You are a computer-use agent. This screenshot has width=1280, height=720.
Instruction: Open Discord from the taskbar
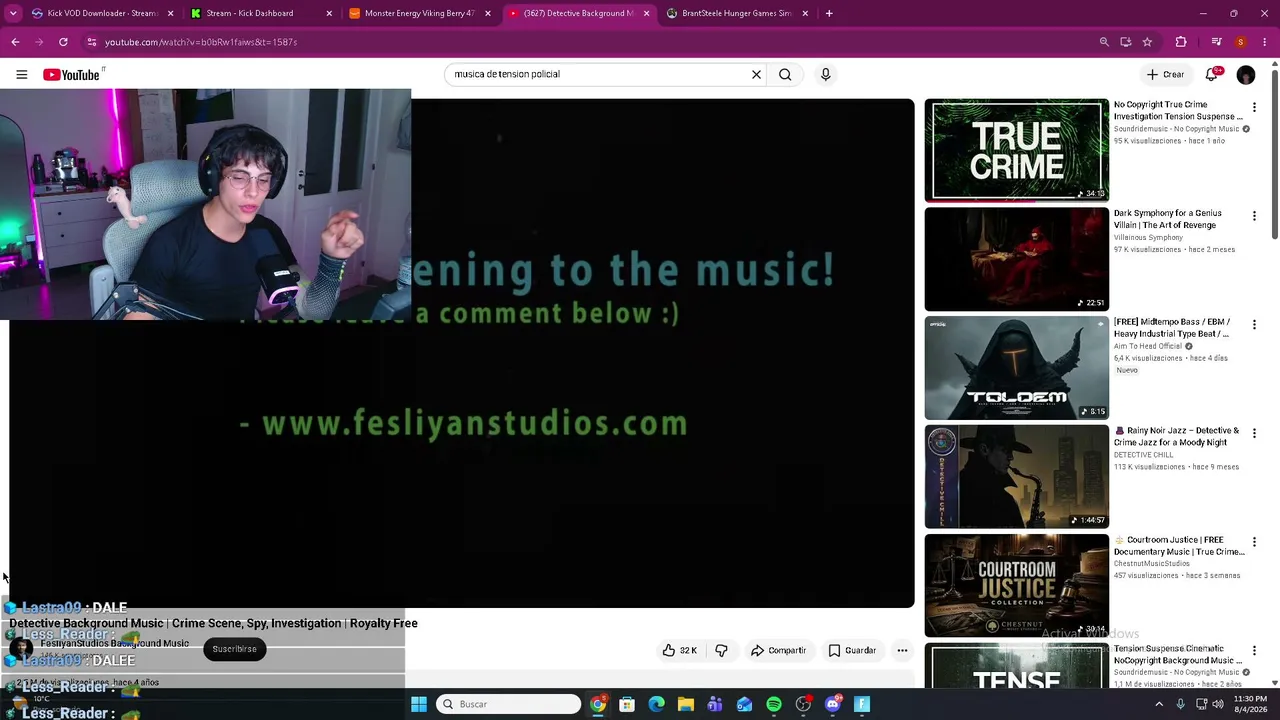(x=833, y=704)
